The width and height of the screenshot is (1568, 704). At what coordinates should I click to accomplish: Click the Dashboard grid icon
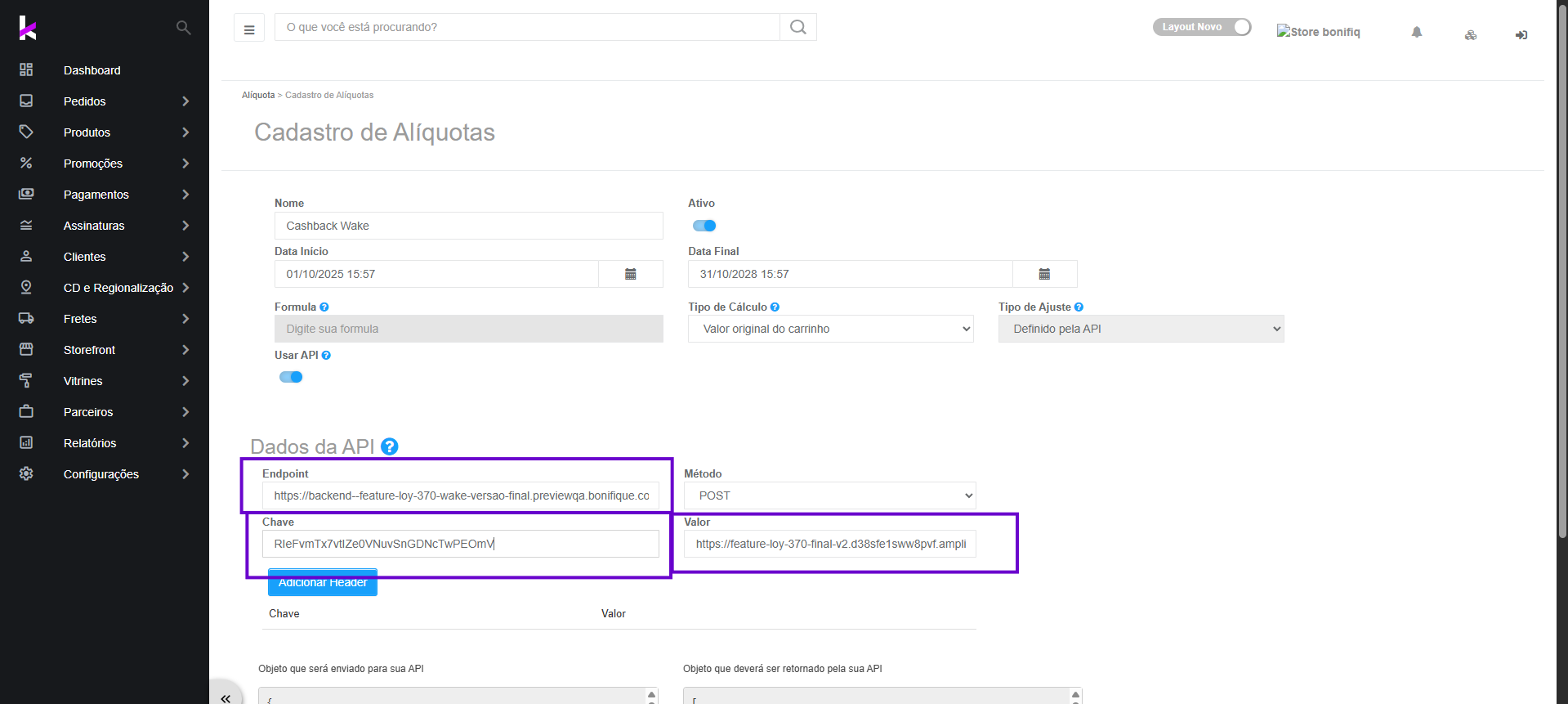(26, 70)
